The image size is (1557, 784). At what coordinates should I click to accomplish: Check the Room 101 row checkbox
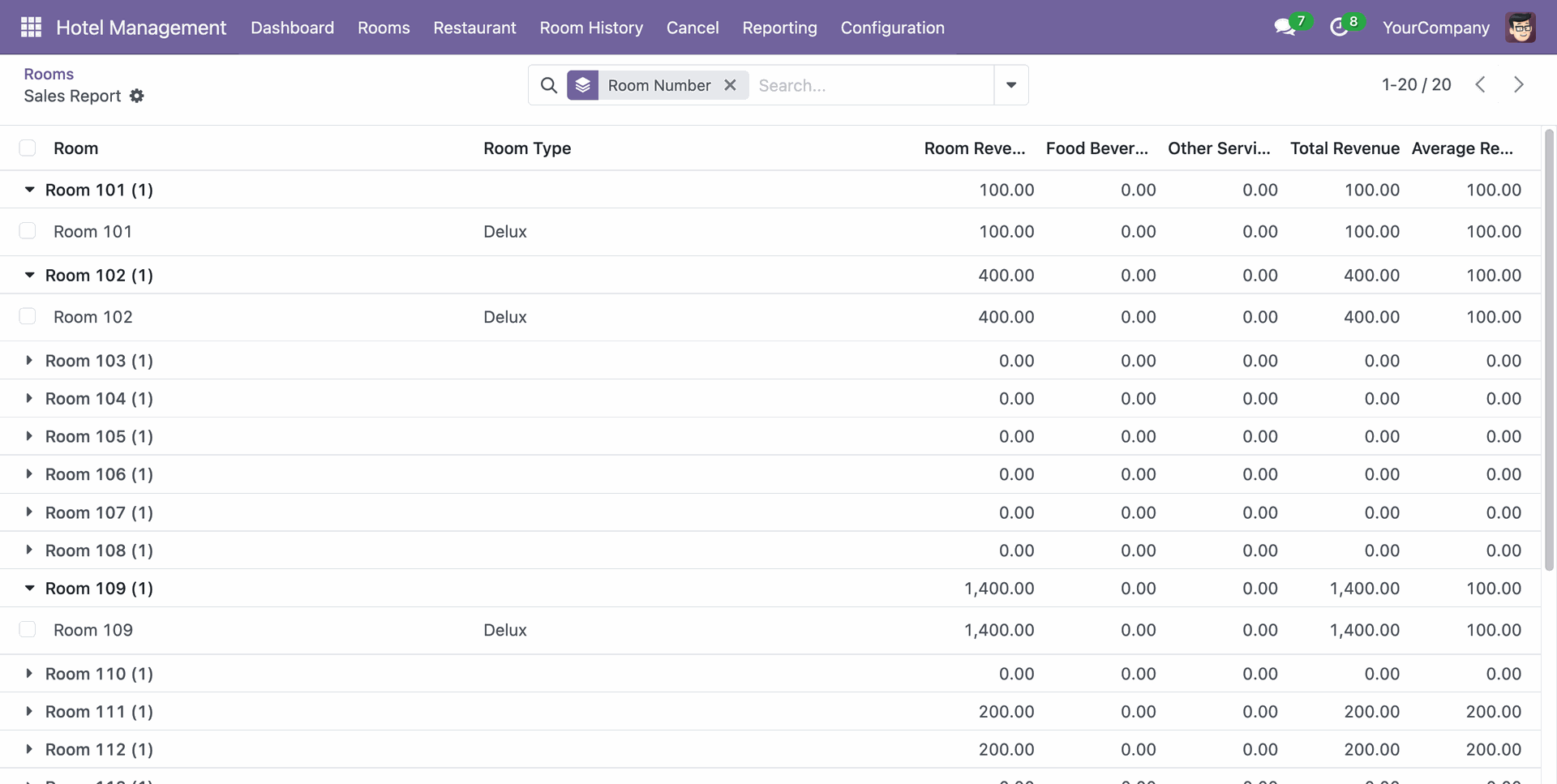tap(28, 231)
